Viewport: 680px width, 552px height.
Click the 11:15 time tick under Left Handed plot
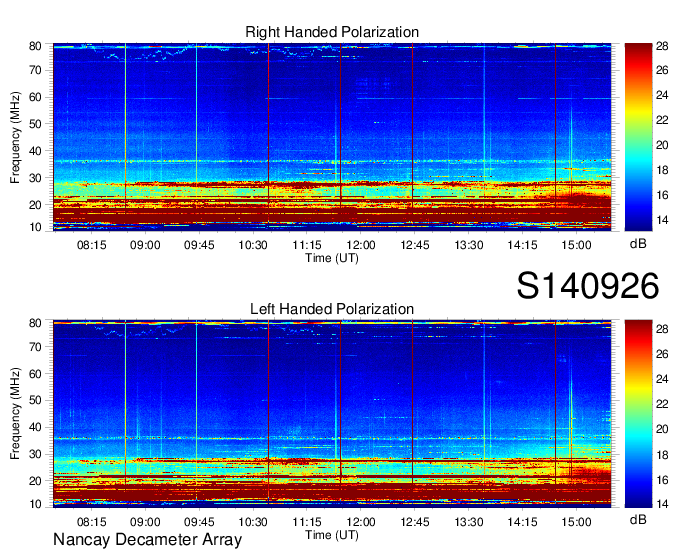tap(307, 522)
